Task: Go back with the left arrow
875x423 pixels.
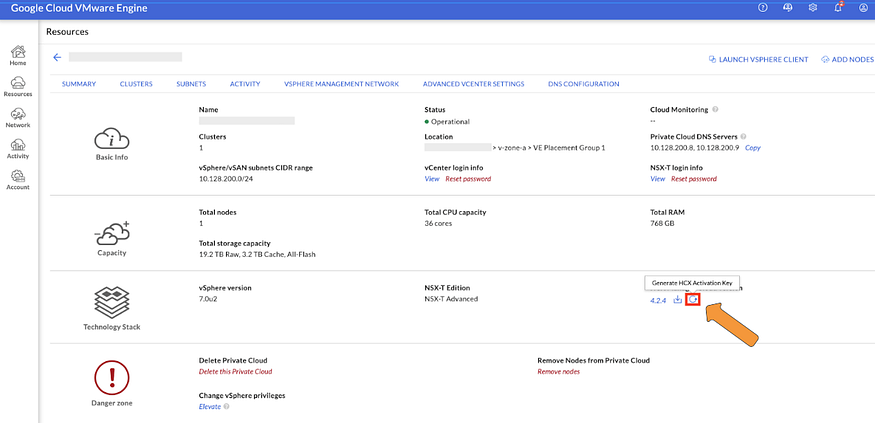Action: point(56,57)
